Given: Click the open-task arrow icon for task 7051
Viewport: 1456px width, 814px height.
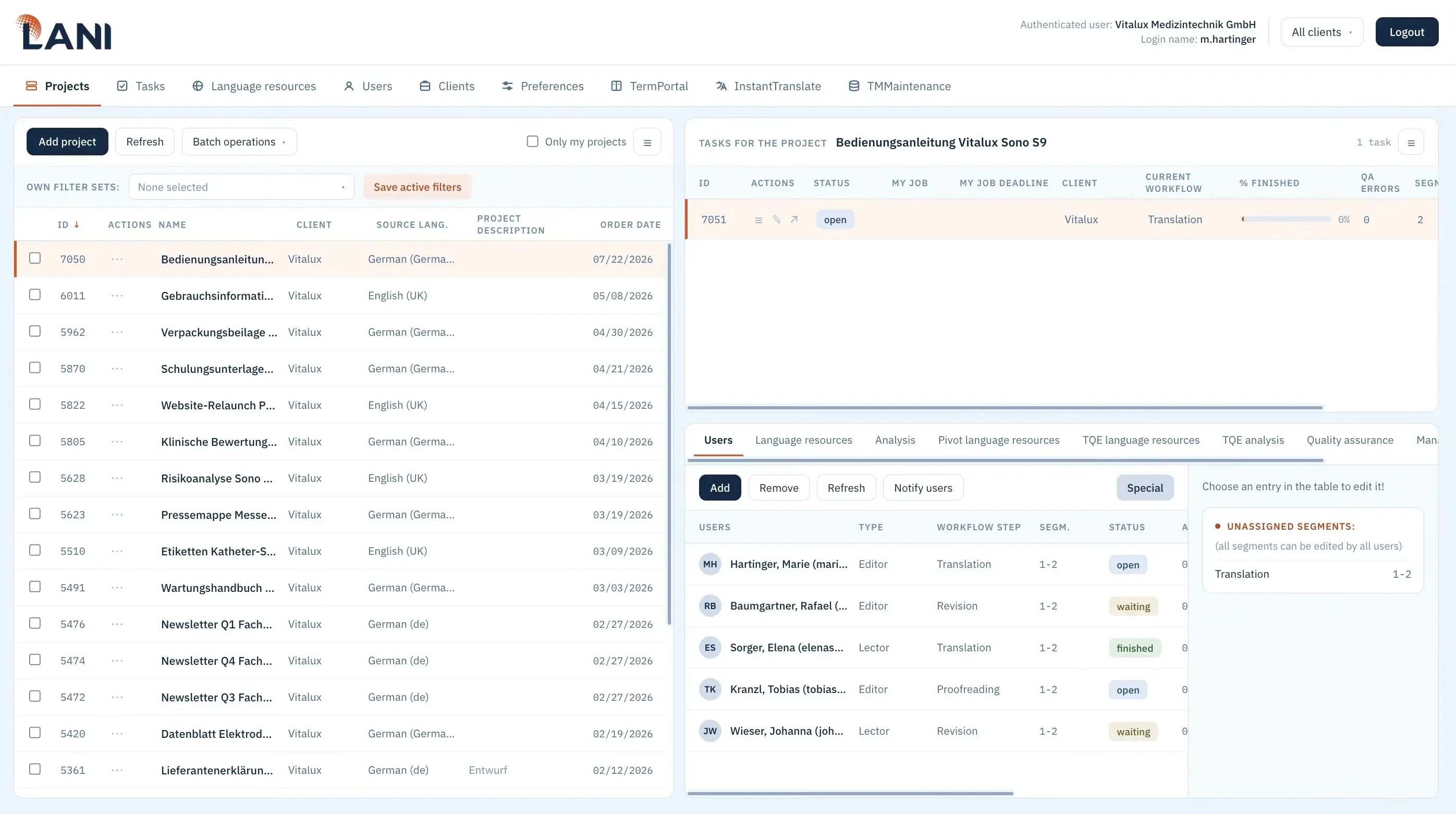Looking at the screenshot, I should point(794,220).
